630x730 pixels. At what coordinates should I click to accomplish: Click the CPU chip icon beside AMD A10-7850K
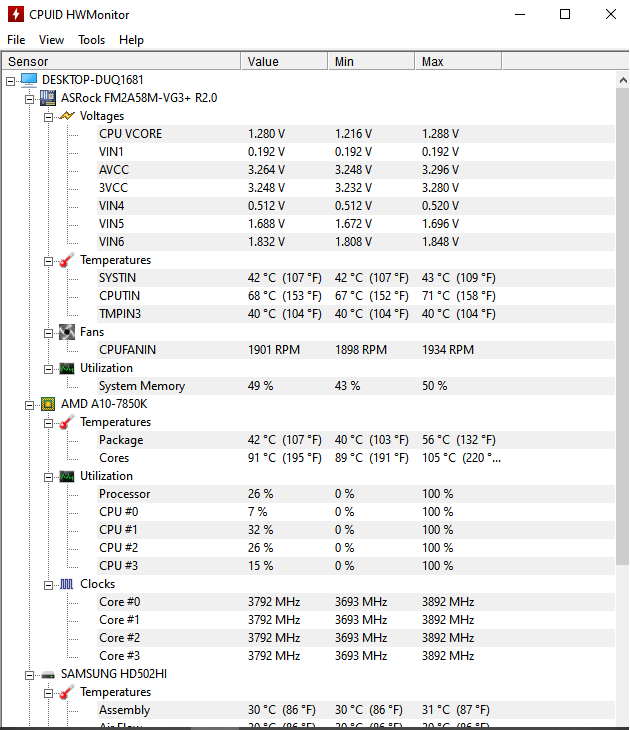47,404
